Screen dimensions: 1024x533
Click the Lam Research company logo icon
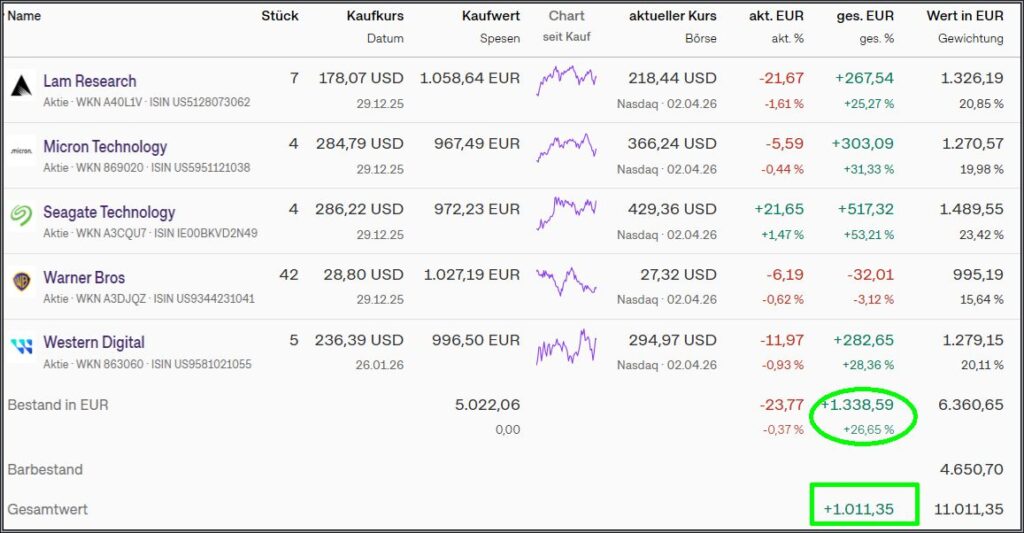(x=22, y=85)
